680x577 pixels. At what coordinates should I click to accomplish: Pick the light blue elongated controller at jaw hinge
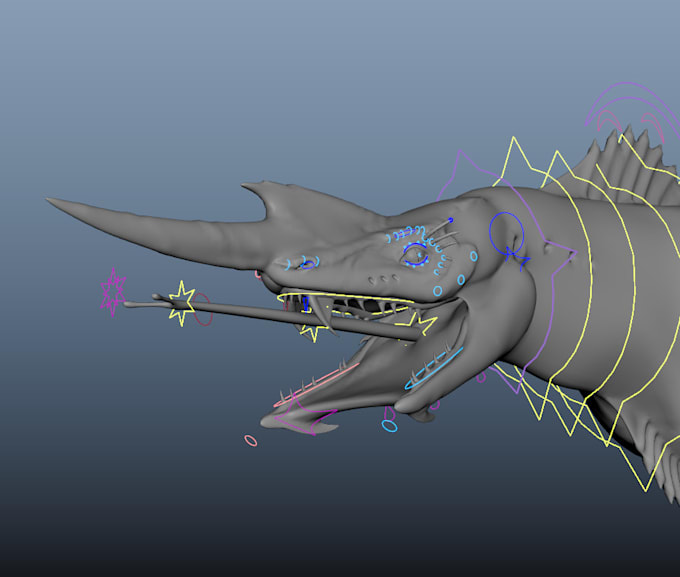click(x=434, y=368)
